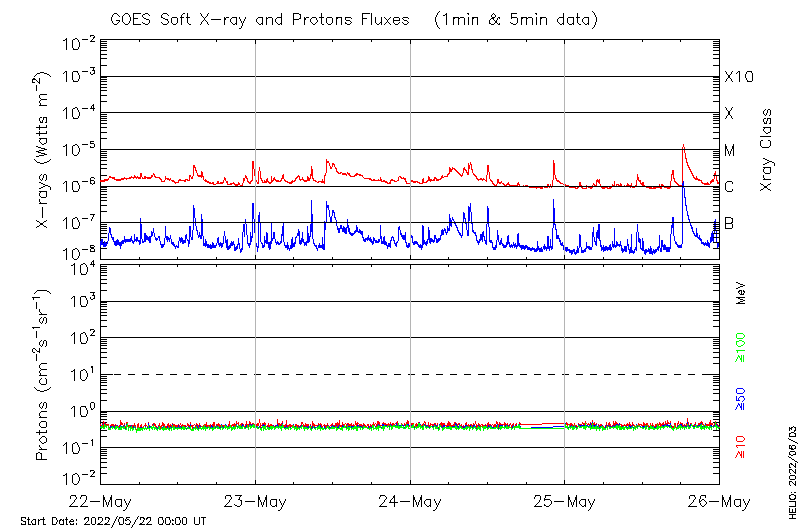Click the blue ≥50 MeV legend entry
The height and width of the screenshot is (530, 800).
742,399
